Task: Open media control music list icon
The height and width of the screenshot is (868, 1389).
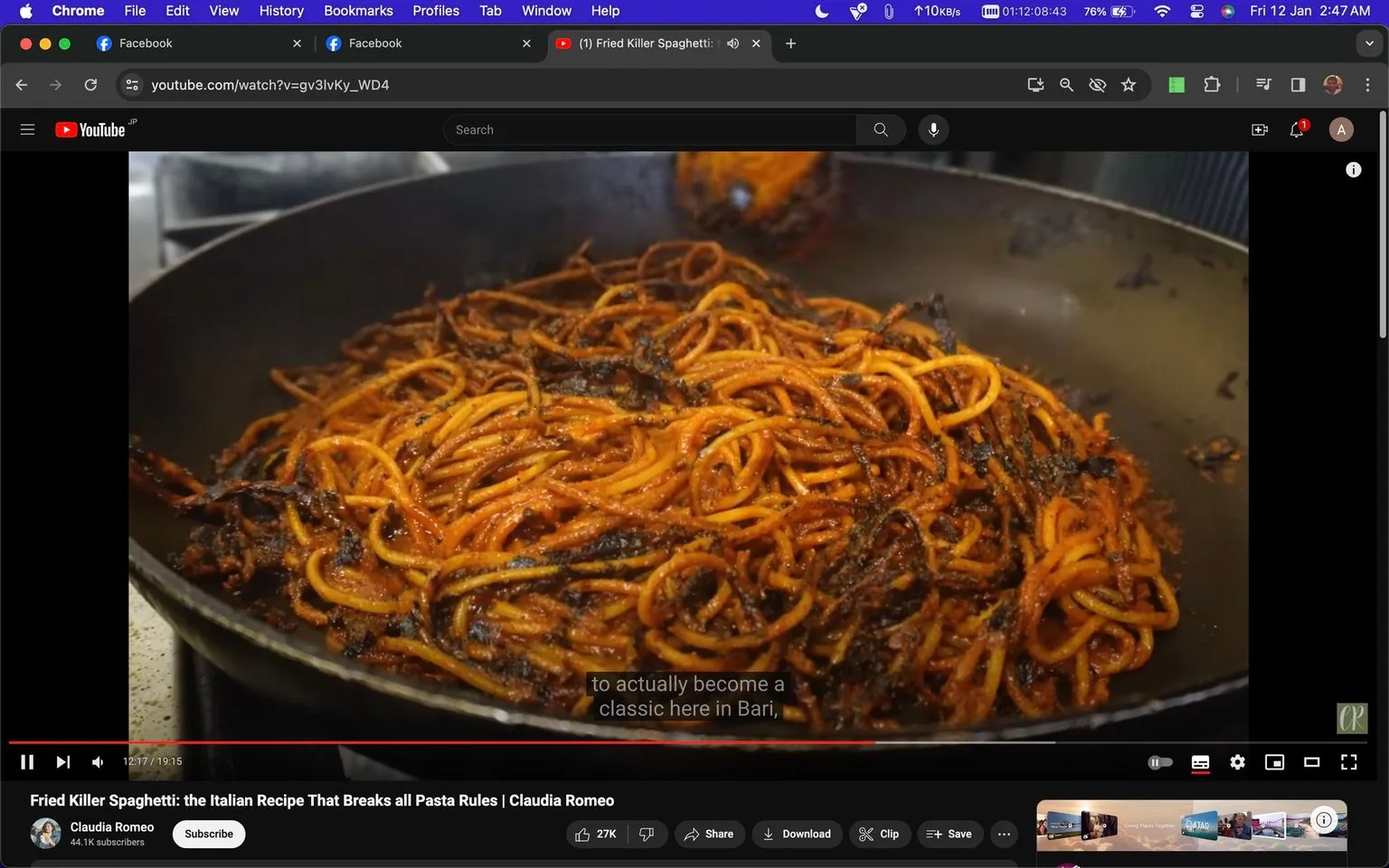Action: coord(1263,84)
